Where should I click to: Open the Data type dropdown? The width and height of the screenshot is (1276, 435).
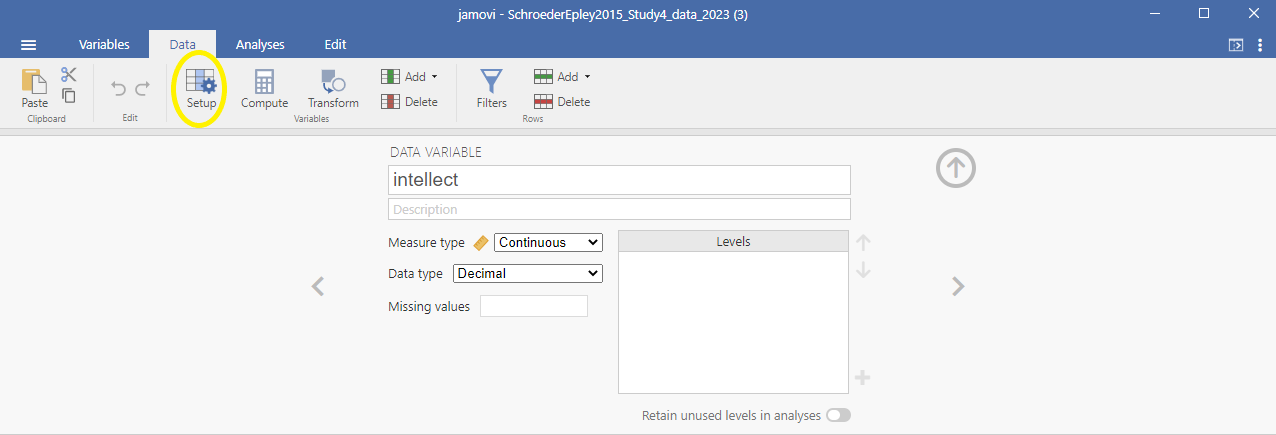pyautogui.click(x=528, y=273)
